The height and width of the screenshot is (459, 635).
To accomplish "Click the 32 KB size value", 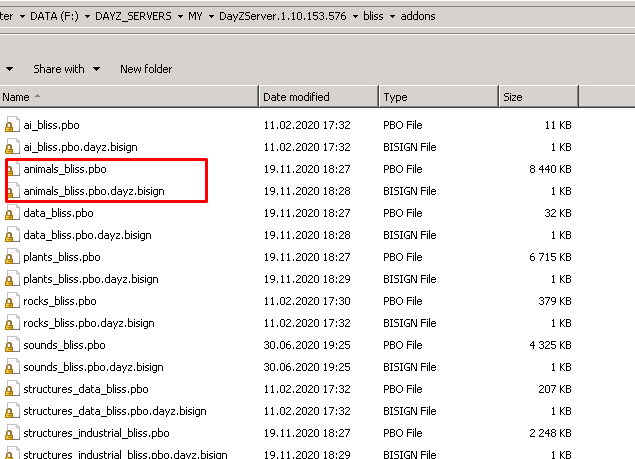I will 558,213.
